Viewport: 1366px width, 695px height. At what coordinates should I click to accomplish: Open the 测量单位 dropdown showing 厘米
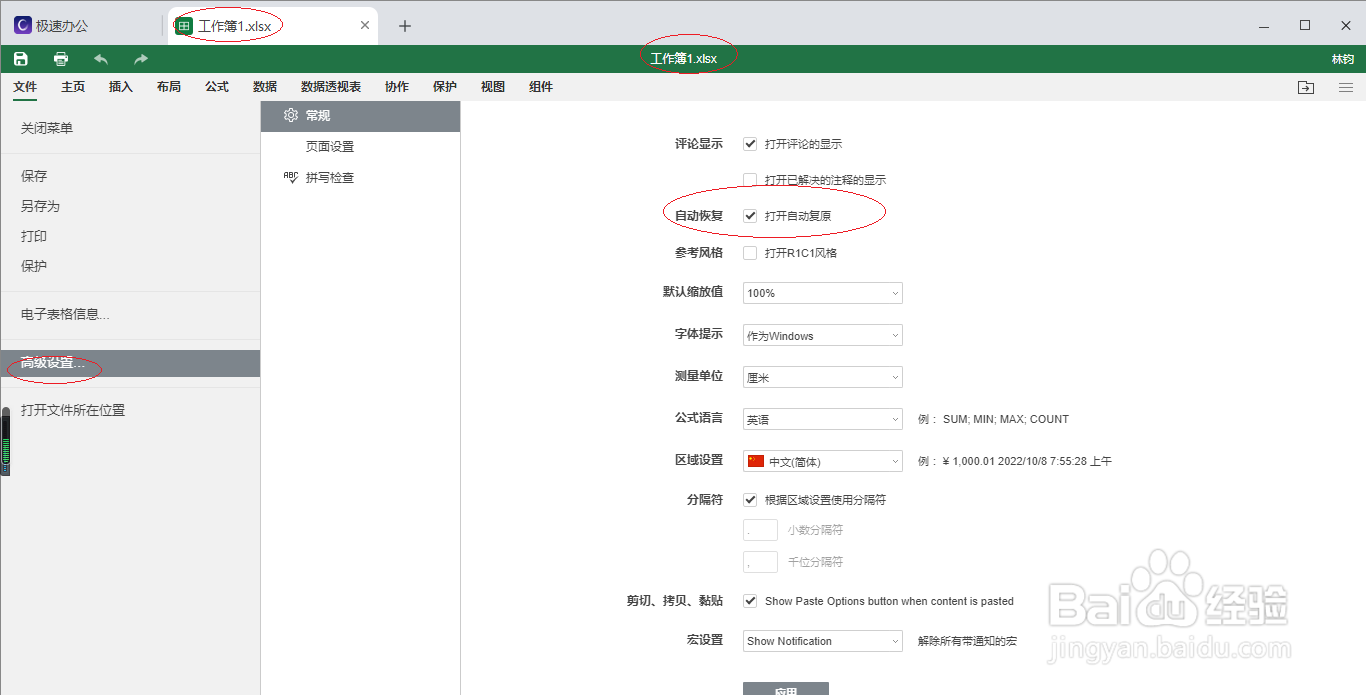click(822, 376)
